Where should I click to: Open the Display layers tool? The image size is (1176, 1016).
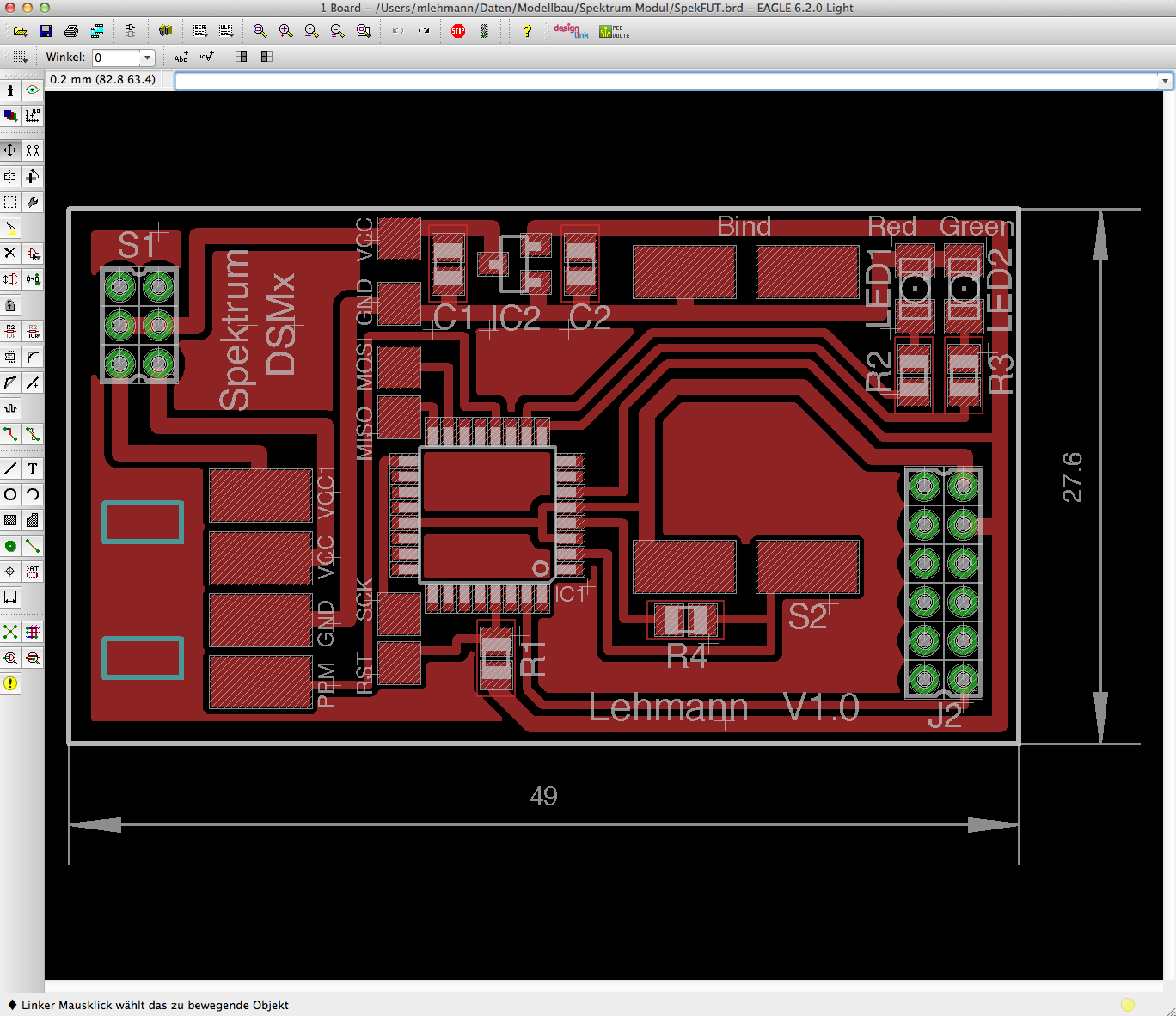[x=9, y=115]
